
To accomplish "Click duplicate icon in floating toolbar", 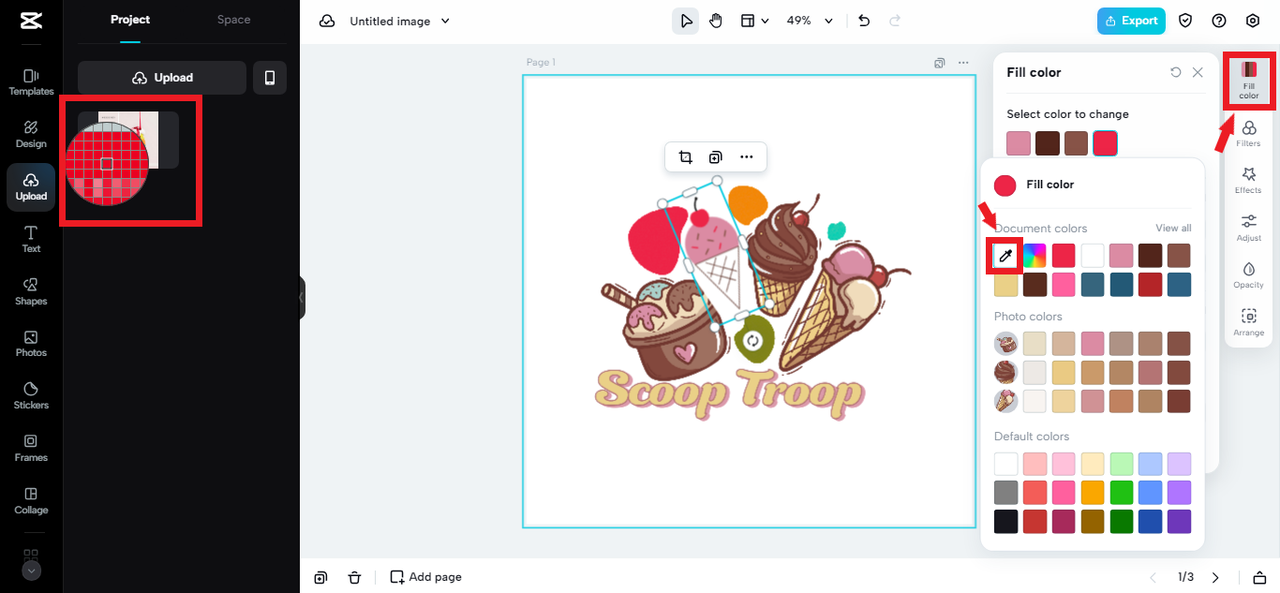I will pyautogui.click(x=716, y=157).
